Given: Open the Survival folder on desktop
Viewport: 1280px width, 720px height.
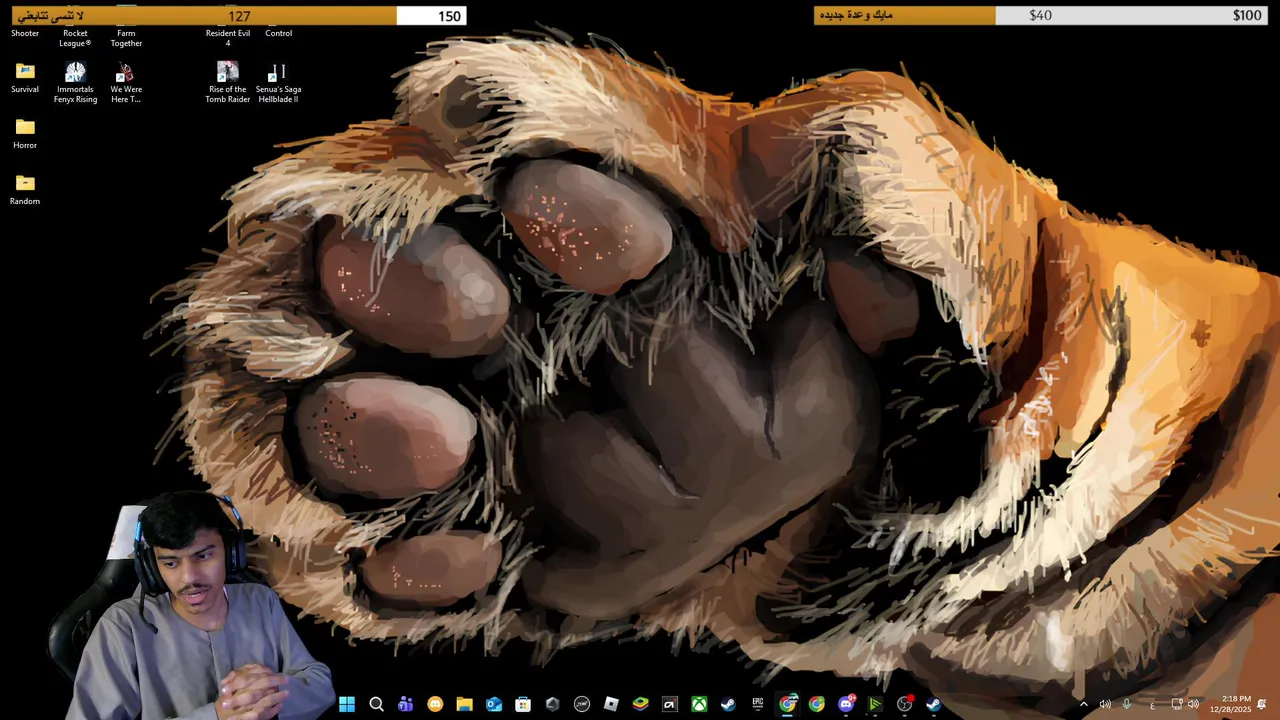Looking at the screenshot, I should coord(25,78).
